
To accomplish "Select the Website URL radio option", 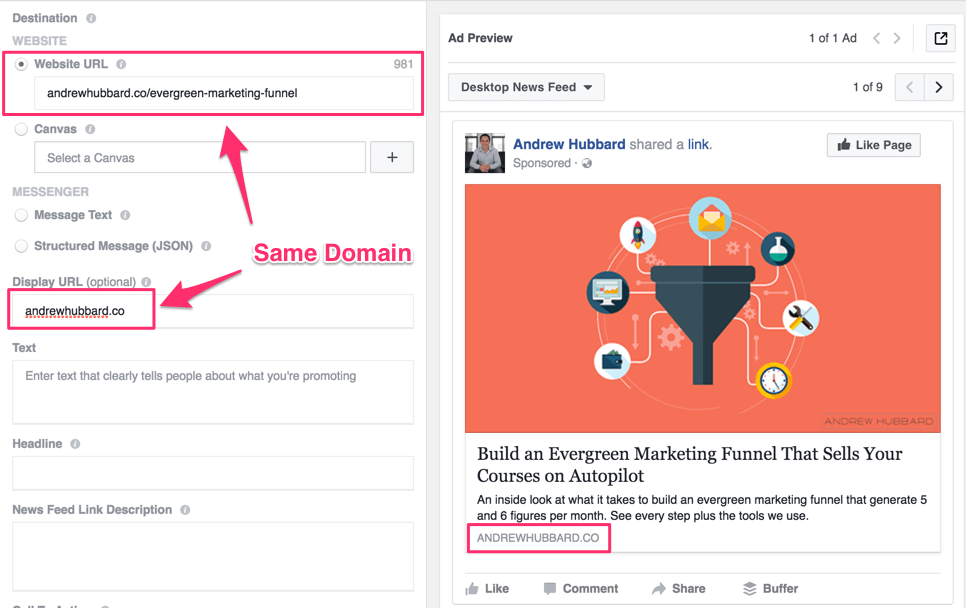I will (x=21, y=64).
